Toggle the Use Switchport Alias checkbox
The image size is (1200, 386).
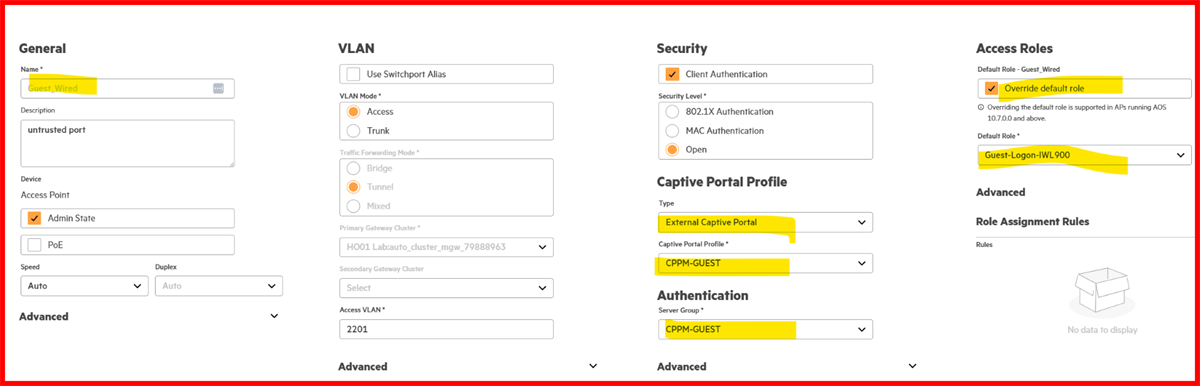(x=353, y=74)
